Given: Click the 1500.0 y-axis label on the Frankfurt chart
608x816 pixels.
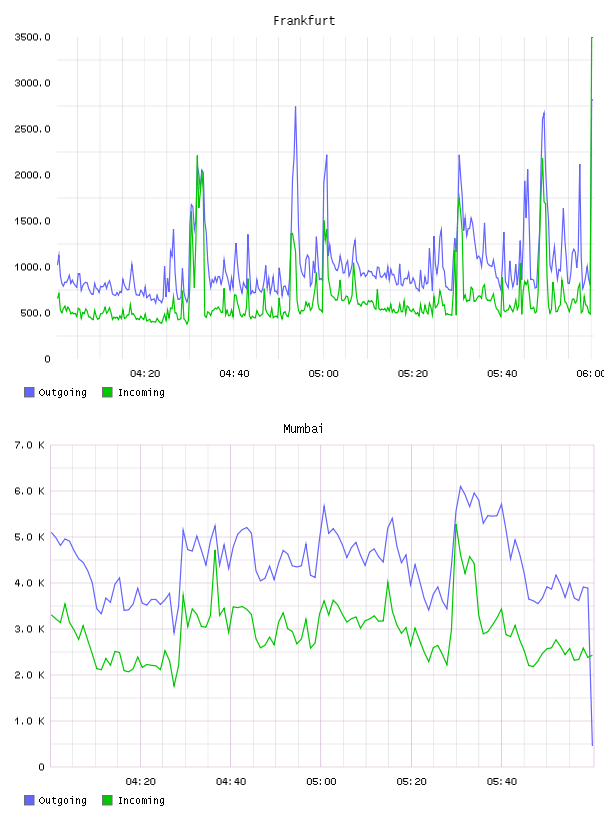Looking at the screenshot, I should pos(32,221).
